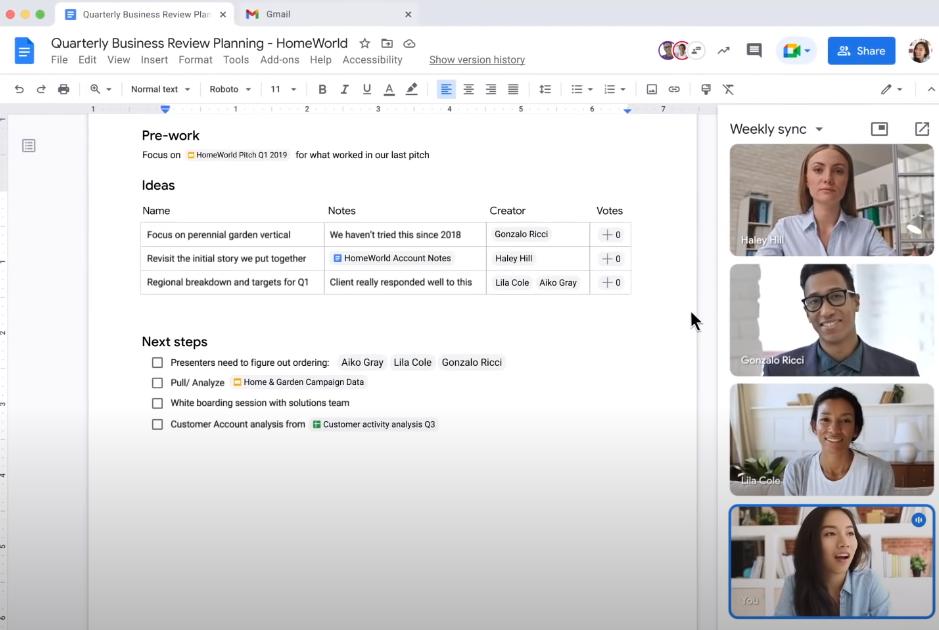Select the Insert link icon
The height and width of the screenshot is (630, 939).
pyautogui.click(x=674, y=89)
